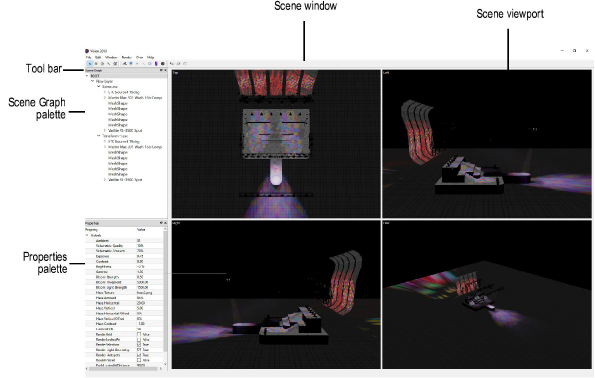This screenshot has height=378, width=595.
Task: Activate the magnifier Zoom tool
Action: [109, 64]
